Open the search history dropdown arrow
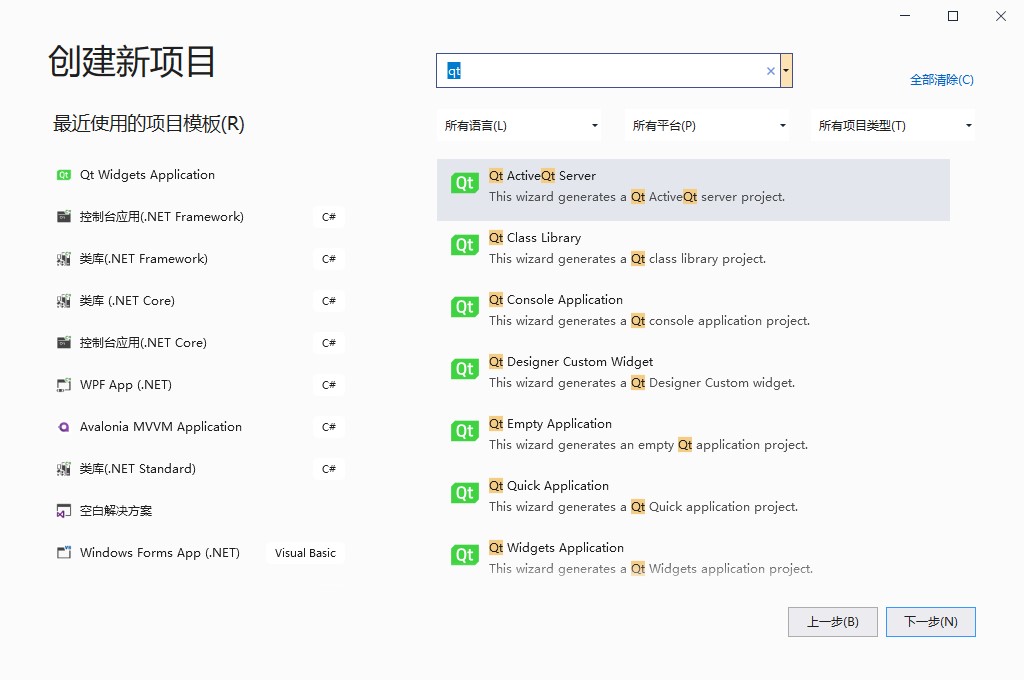Image resolution: width=1024 pixels, height=680 pixels. point(786,70)
